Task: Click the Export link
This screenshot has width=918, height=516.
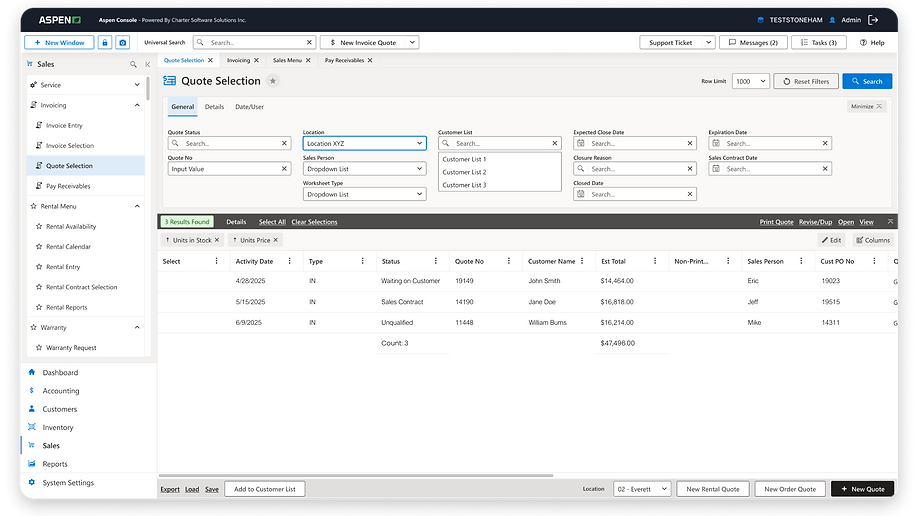Action: pyautogui.click(x=170, y=490)
